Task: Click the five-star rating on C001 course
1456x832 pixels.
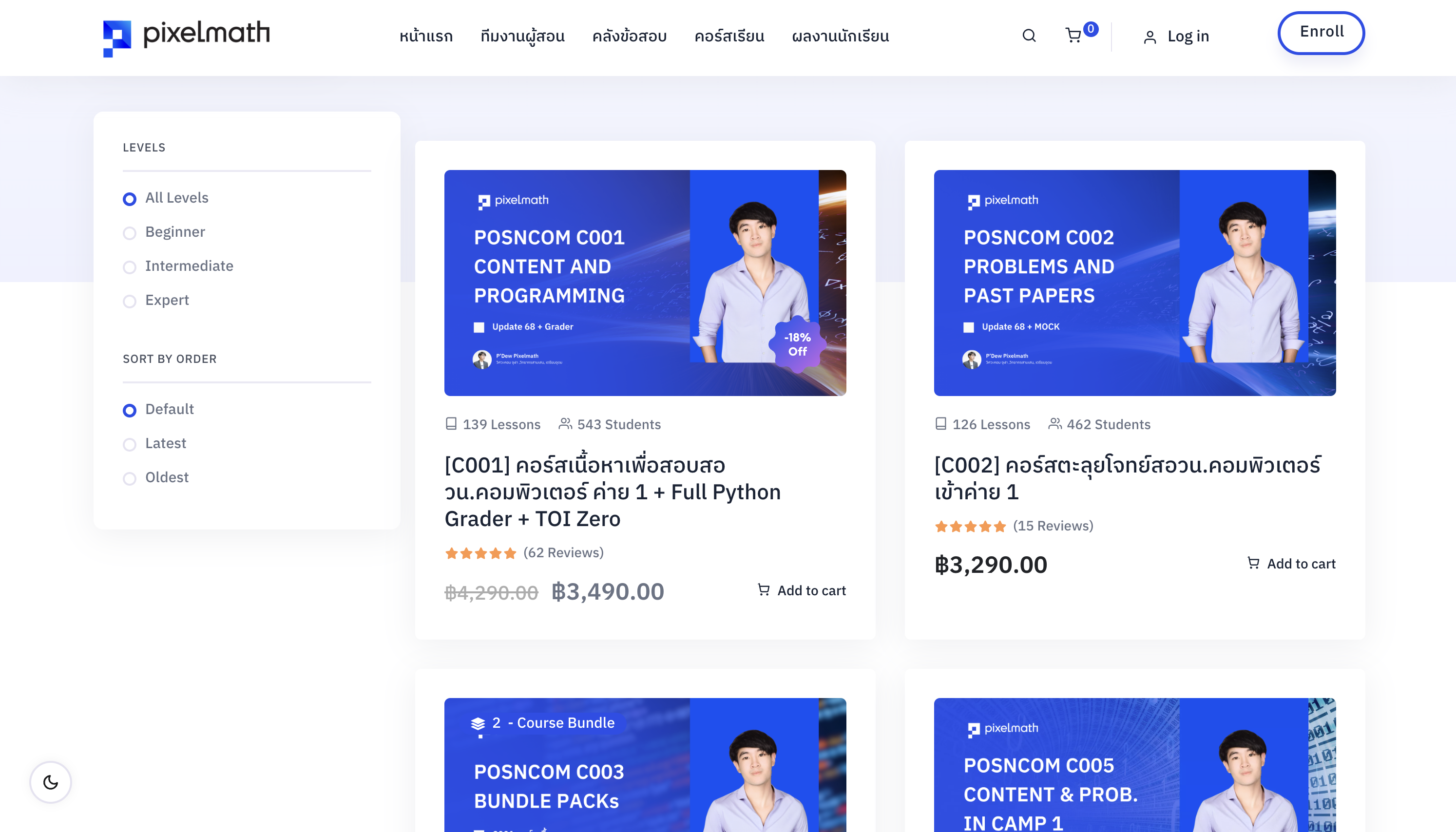Action: coord(480,553)
